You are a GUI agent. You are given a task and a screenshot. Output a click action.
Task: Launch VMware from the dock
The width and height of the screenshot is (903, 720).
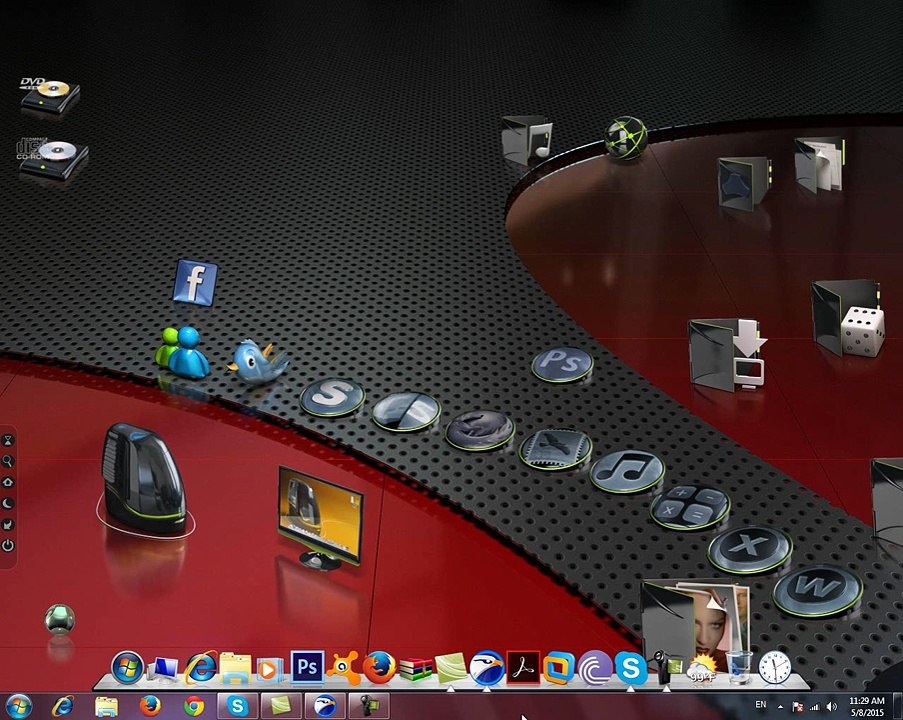point(559,668)
